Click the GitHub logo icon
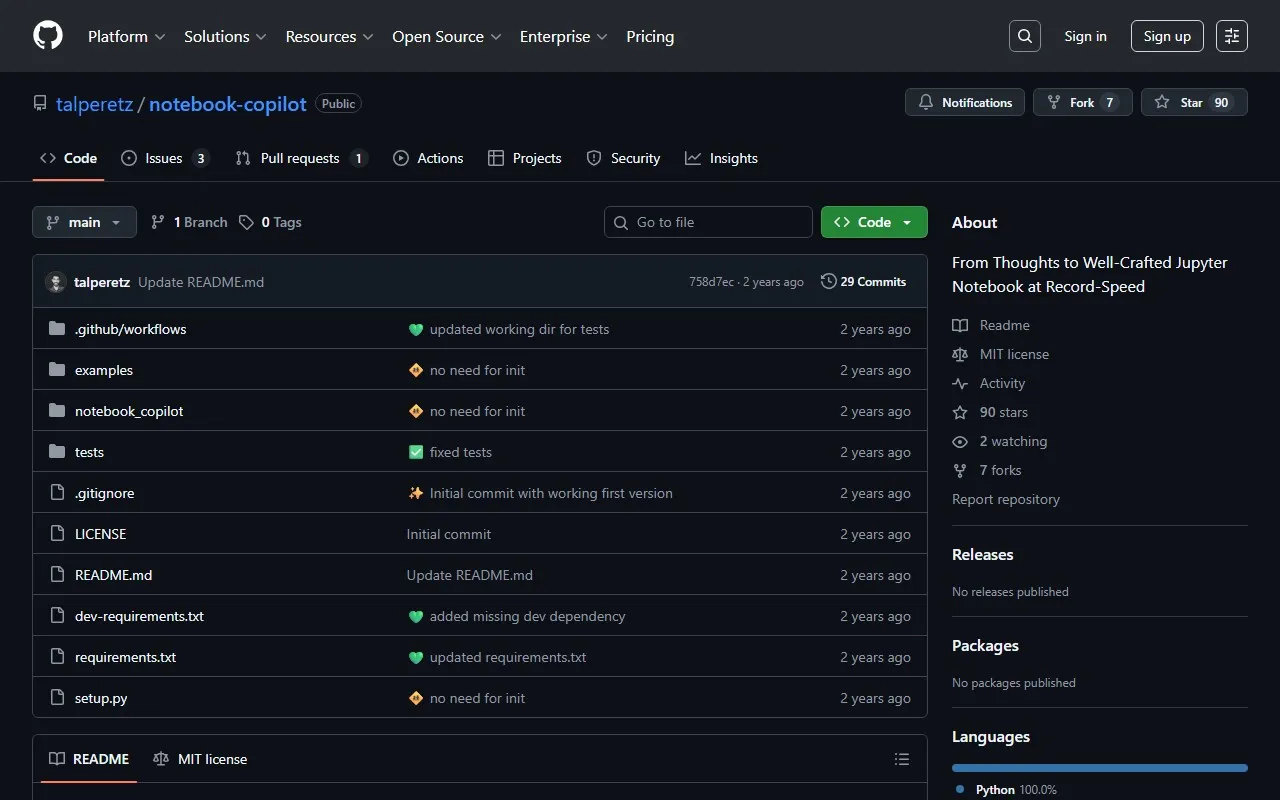1280x800 pixels. click(x=48, y=36)
